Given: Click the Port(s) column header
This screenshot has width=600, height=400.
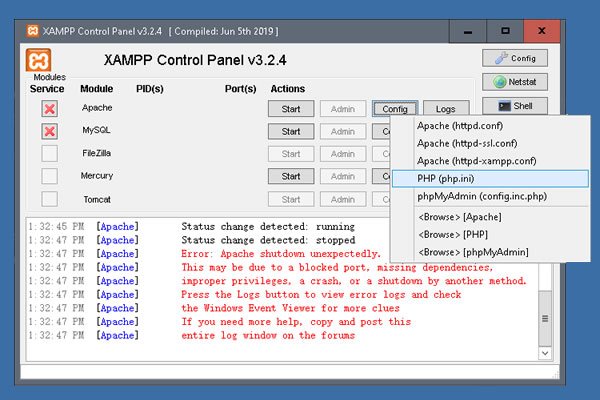Looking at the screenshot, I should pyautogui.click(x=241, y=89).
